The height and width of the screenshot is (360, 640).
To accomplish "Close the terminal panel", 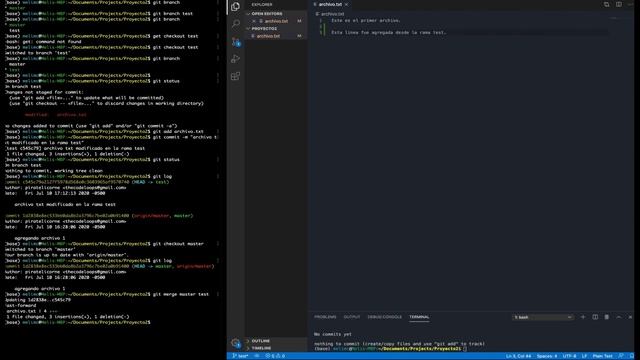I will [x=630, y=317].
